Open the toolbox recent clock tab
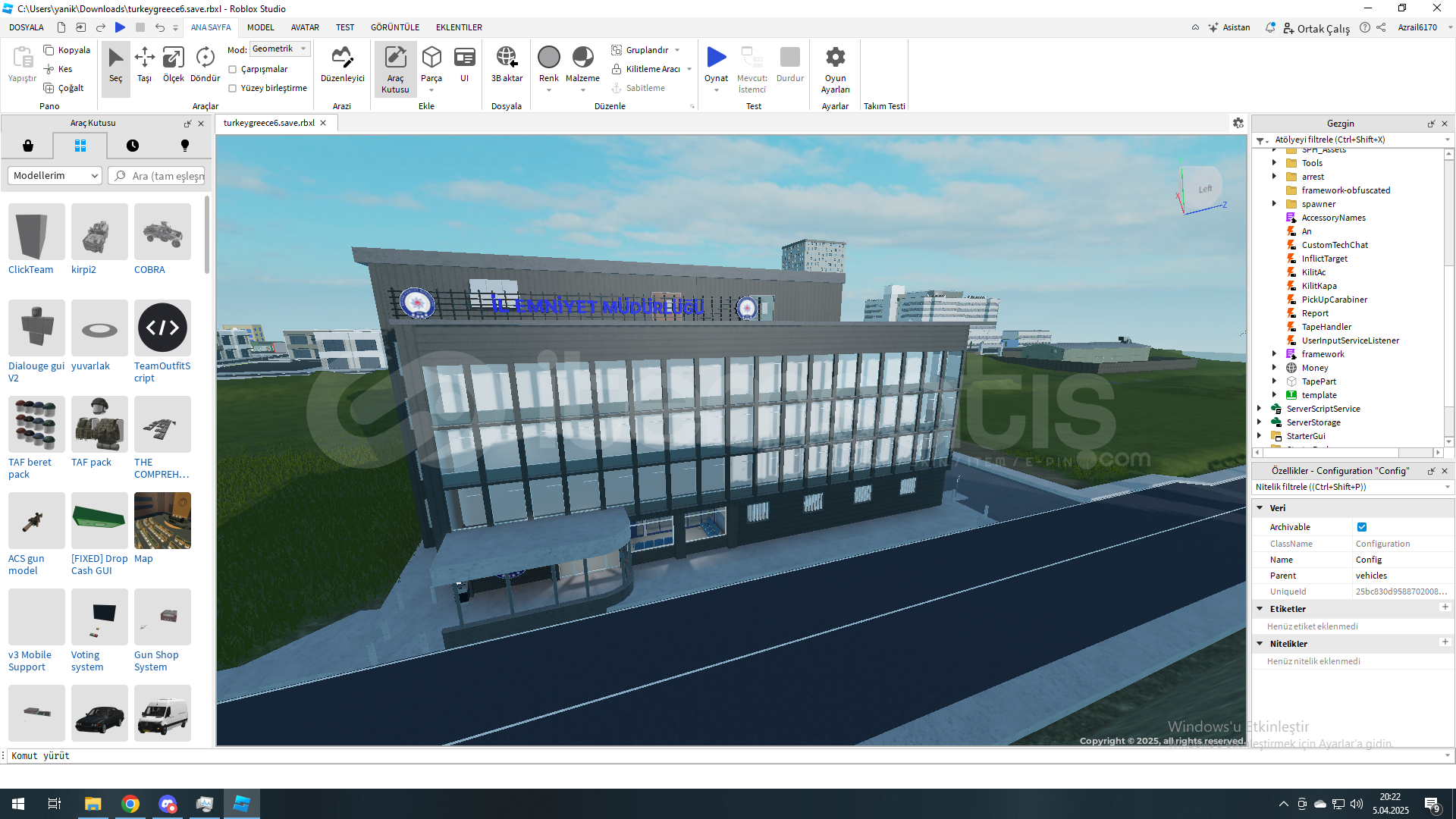 [x=133, y=146]
